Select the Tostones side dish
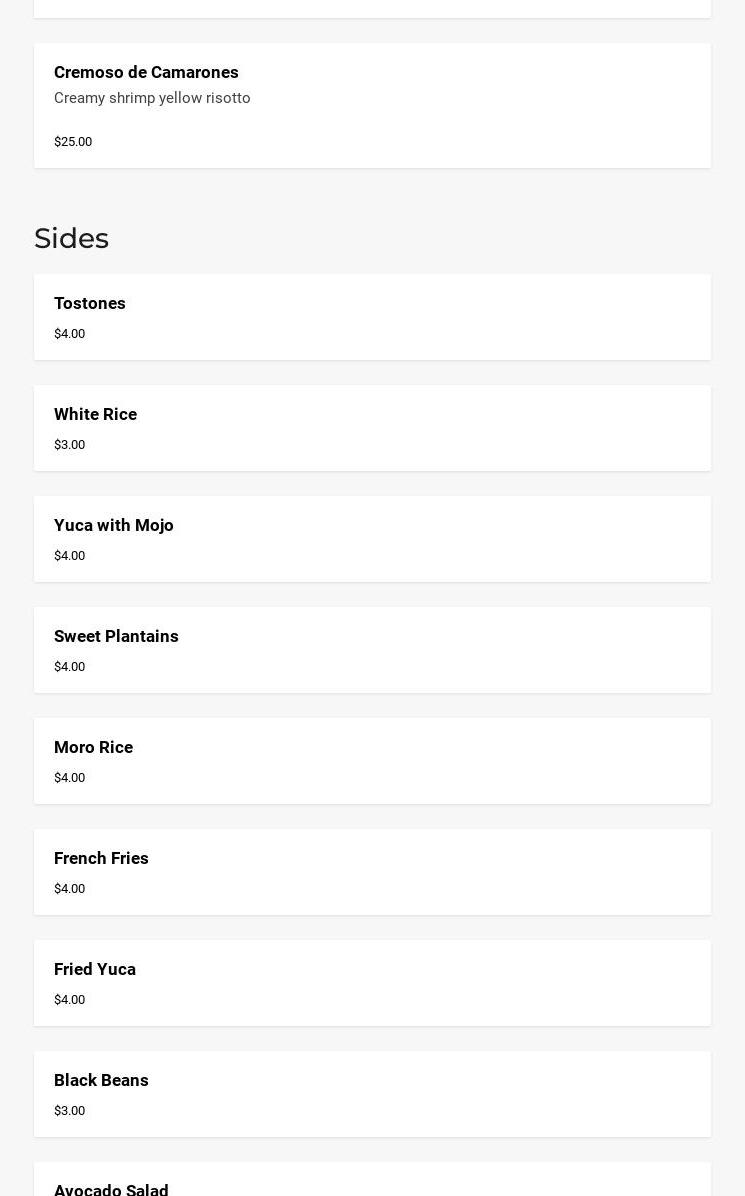The width and height of the screenshot is (745, 1196). click(90, 304)
